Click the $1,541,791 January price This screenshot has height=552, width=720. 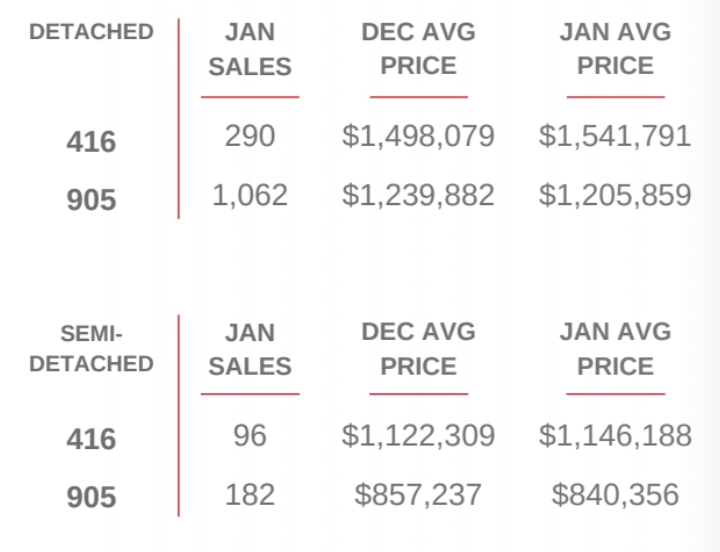615,136
